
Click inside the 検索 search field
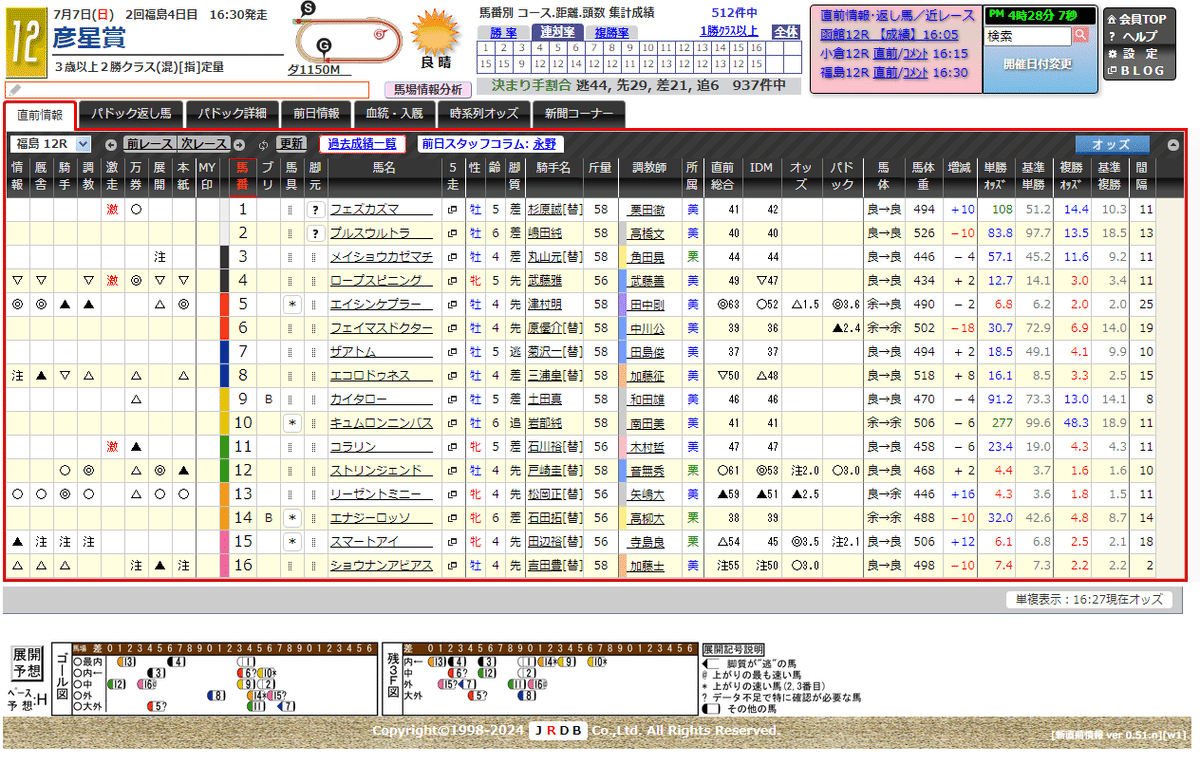pyautogui.click(x=1027, y=33)
